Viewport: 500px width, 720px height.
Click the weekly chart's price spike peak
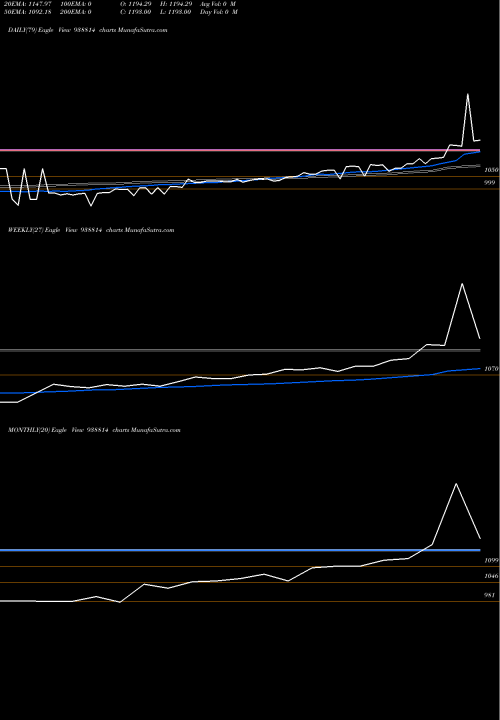[462, 284]
